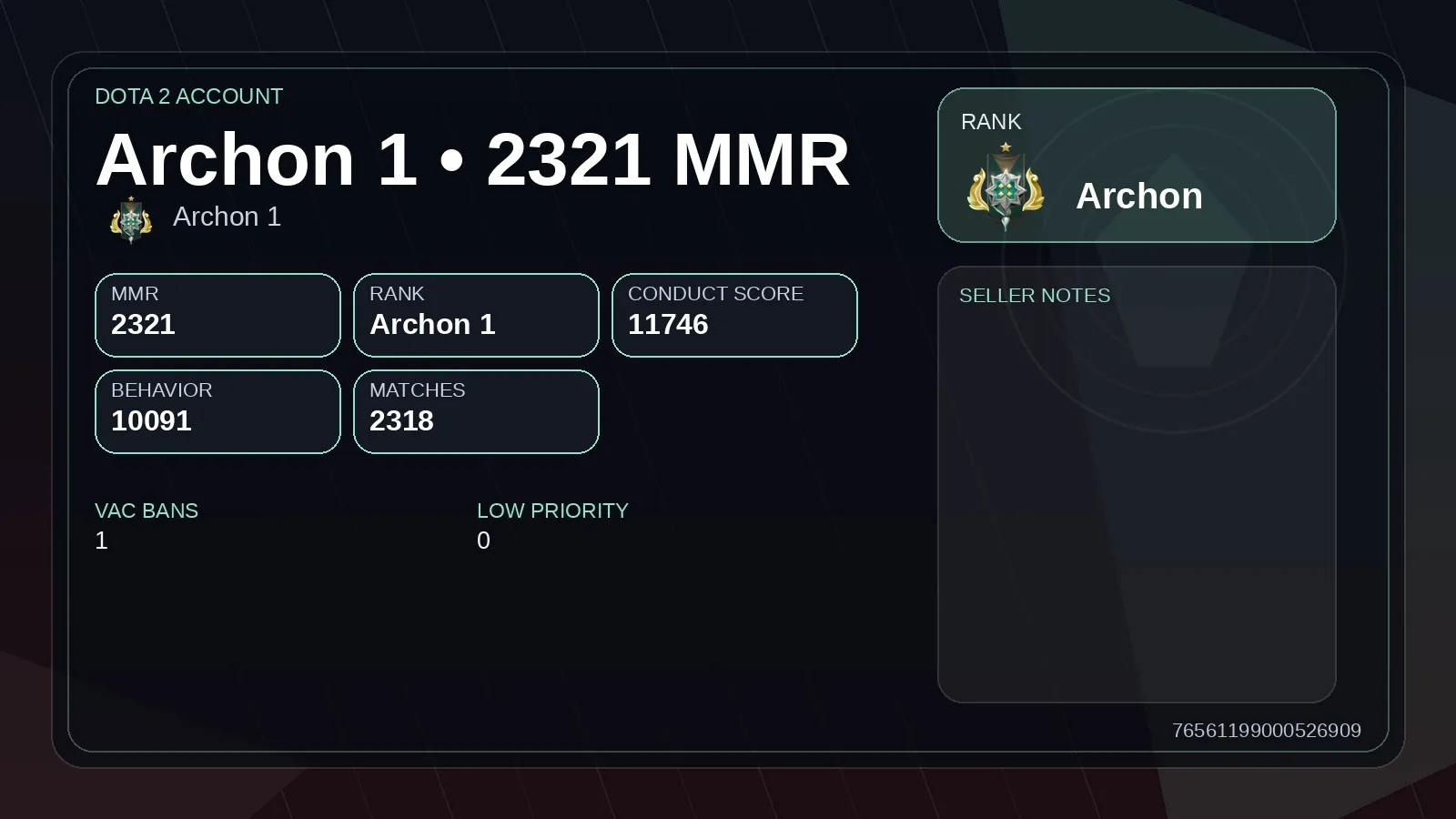Viewport: 1456px width, 819px height.
Task: Select the MMR 2321 stat card
Action: pyautogui.click(x=217, y=315)
